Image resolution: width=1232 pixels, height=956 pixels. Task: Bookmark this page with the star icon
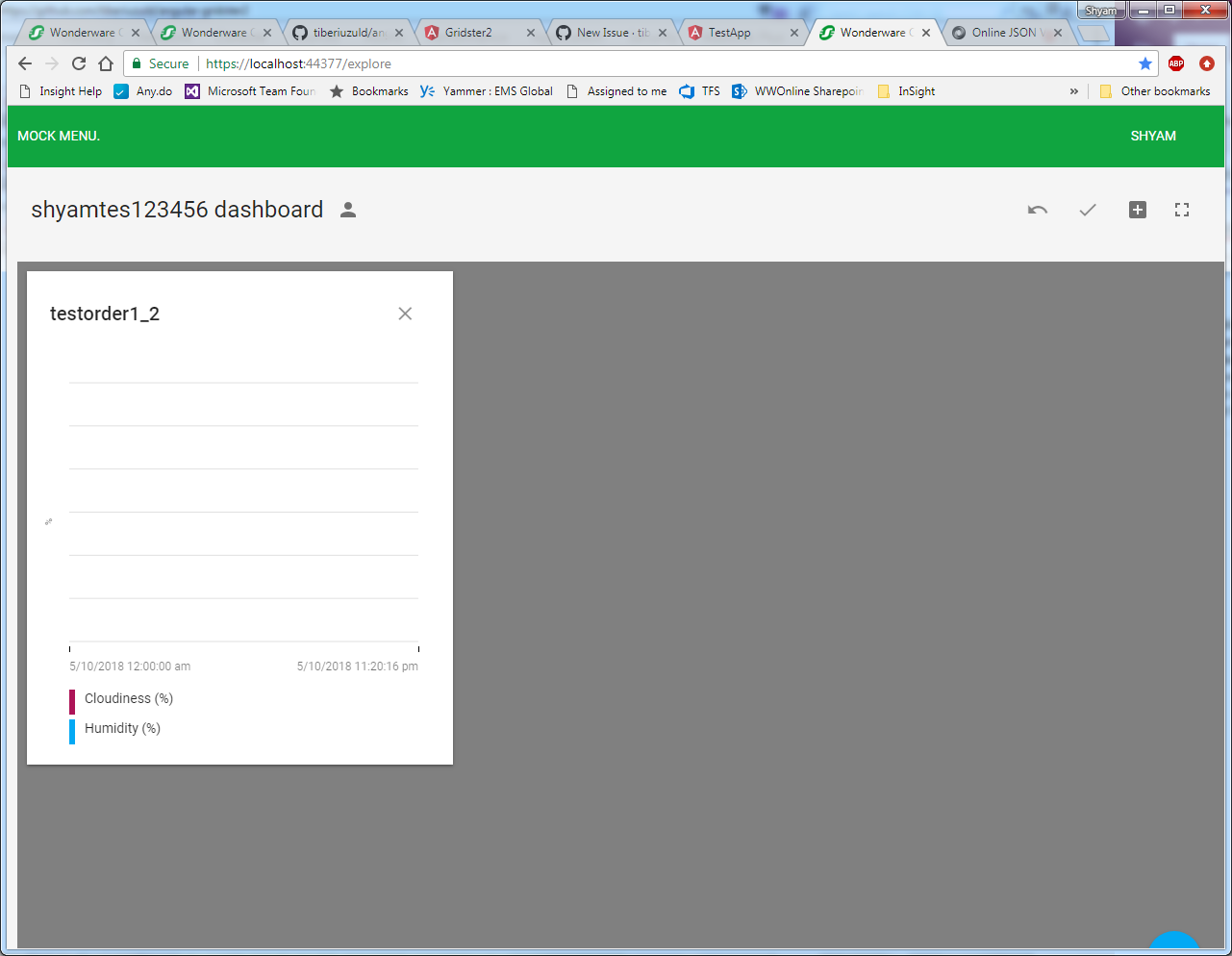click(x=1144, y=63)
